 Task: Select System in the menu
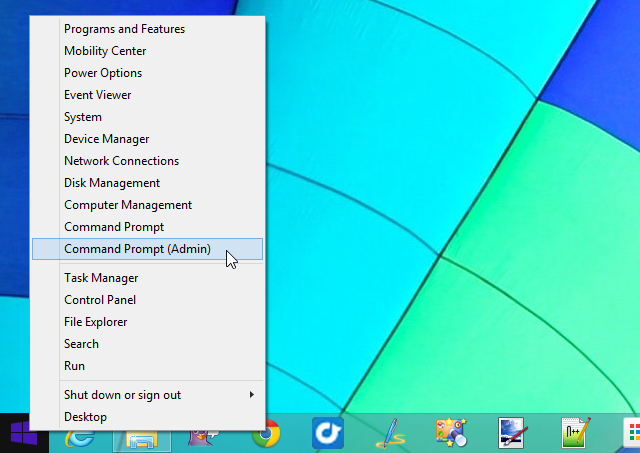point(147,117)
